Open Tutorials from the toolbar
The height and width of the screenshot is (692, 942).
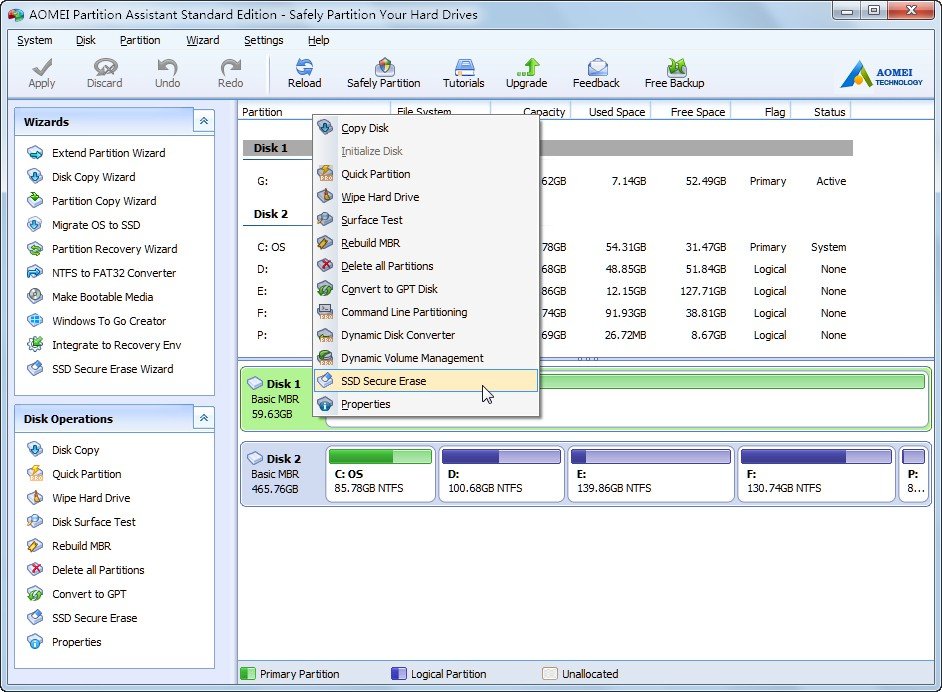[x=463, y=72]
